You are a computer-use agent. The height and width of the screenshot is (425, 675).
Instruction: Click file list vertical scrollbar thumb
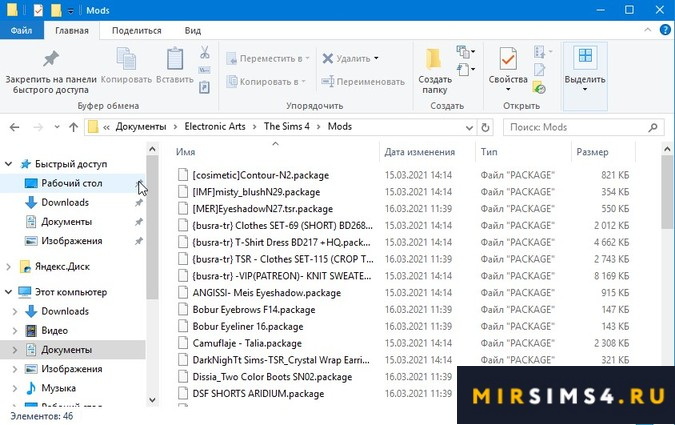[x=667, y=192]
